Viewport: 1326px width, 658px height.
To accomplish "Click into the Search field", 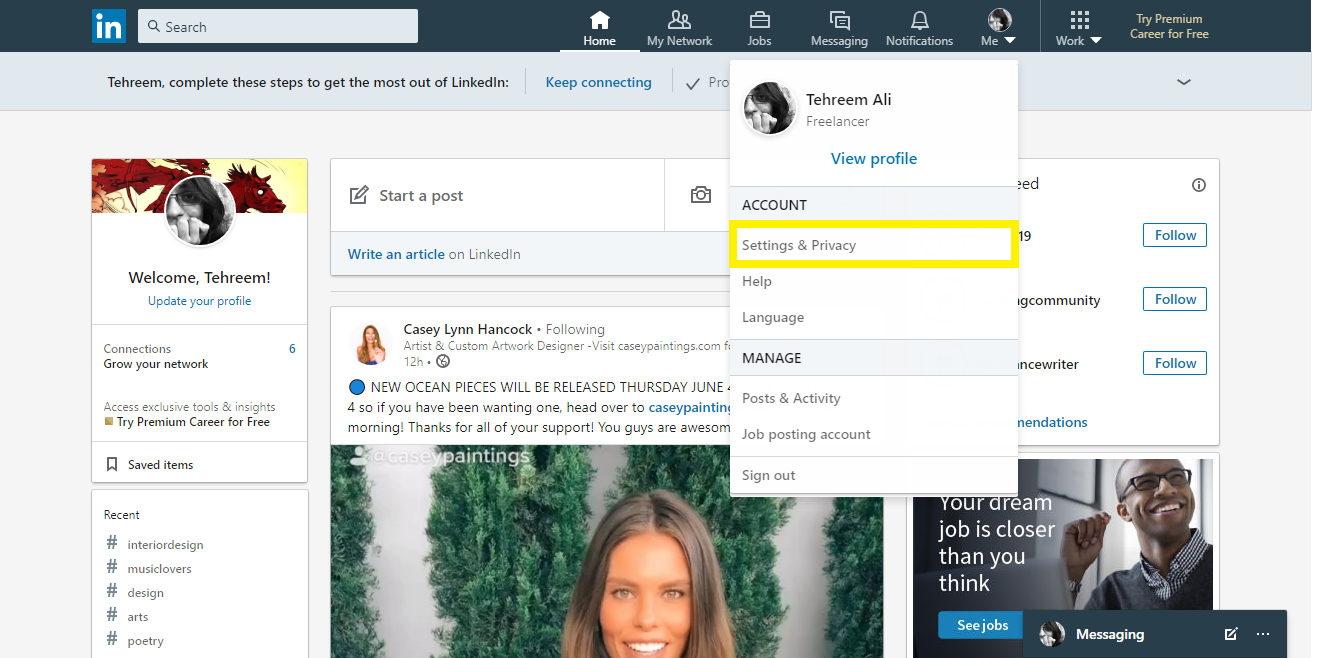I will (x=277, y=26).
